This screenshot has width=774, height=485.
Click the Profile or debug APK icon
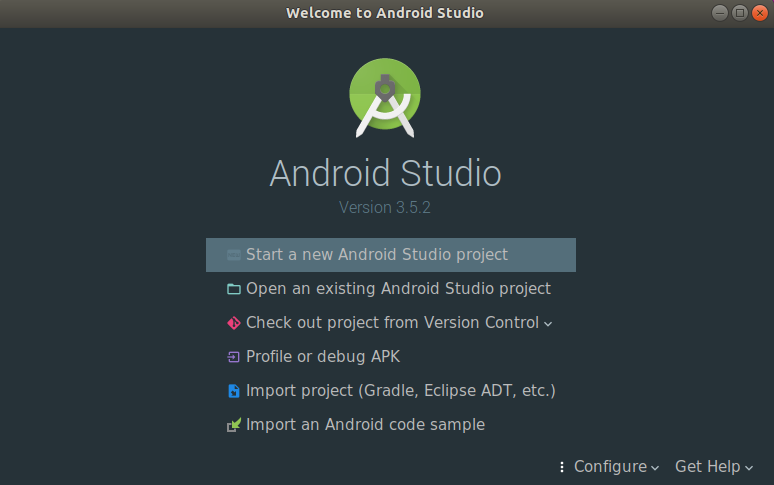[233, 357]
